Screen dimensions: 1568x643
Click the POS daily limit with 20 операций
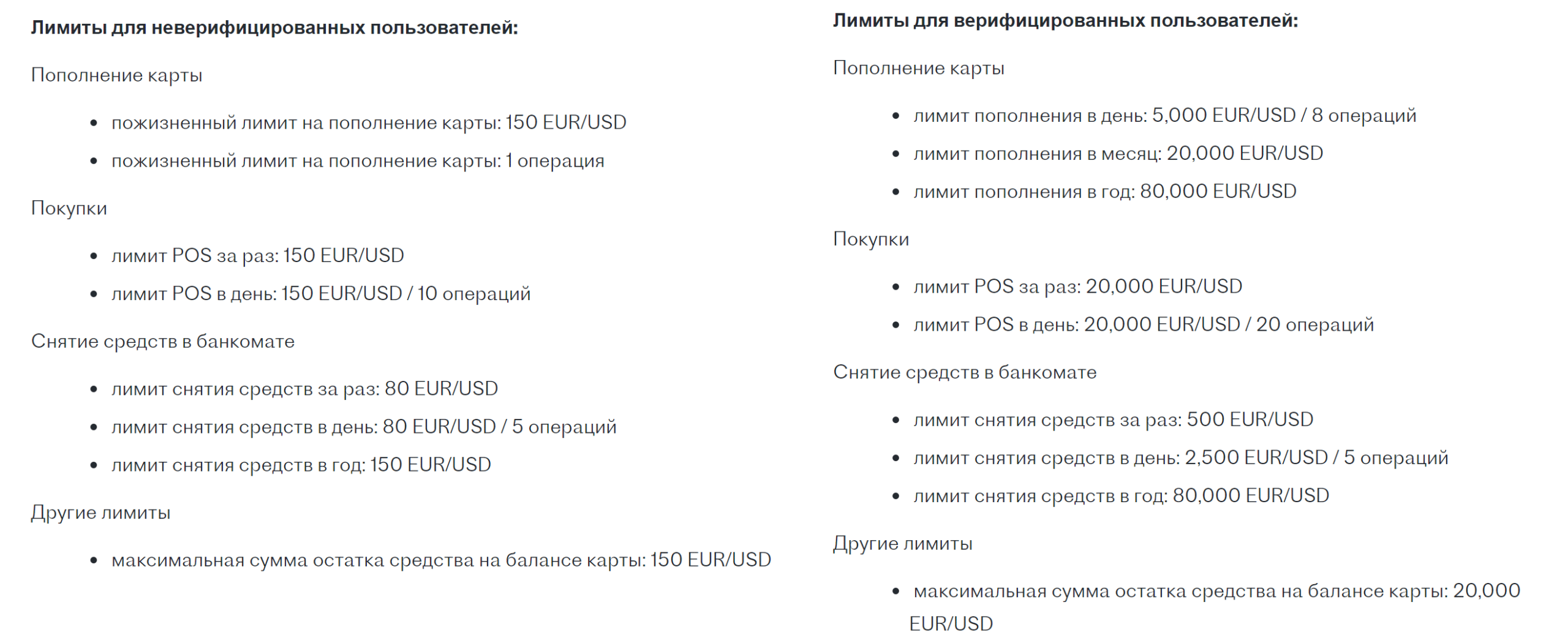tap(1144, 325)
